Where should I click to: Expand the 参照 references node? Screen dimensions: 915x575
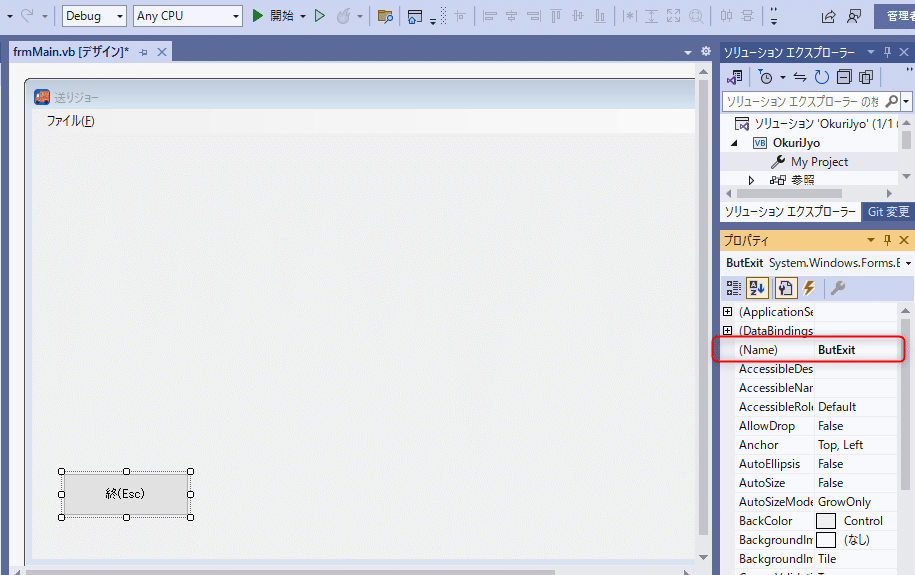(751, 180)
